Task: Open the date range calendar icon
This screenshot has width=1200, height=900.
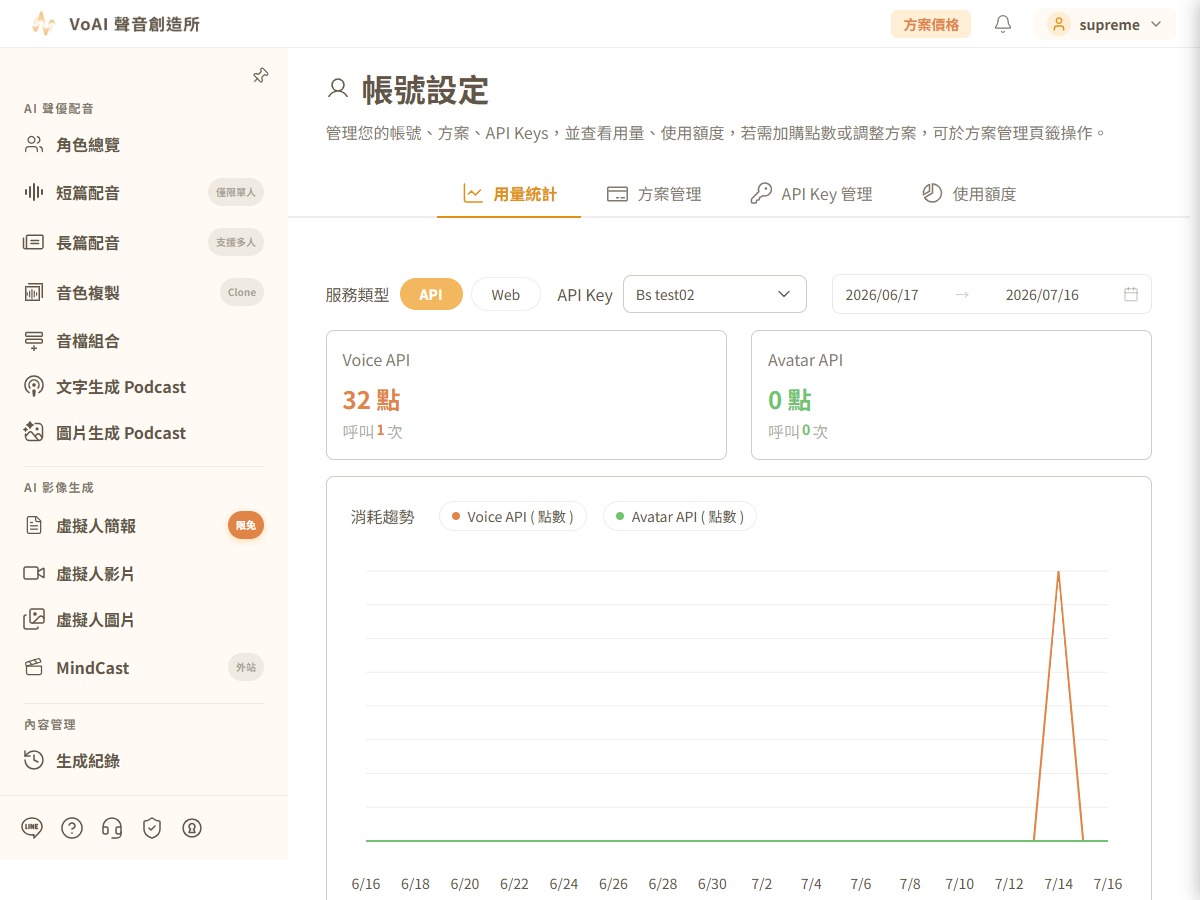Action: [x=1131, y=294]
